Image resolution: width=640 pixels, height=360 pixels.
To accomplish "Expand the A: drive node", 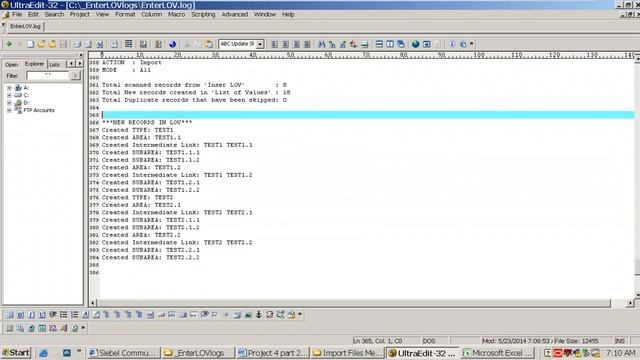I will [x=9, y=88].
